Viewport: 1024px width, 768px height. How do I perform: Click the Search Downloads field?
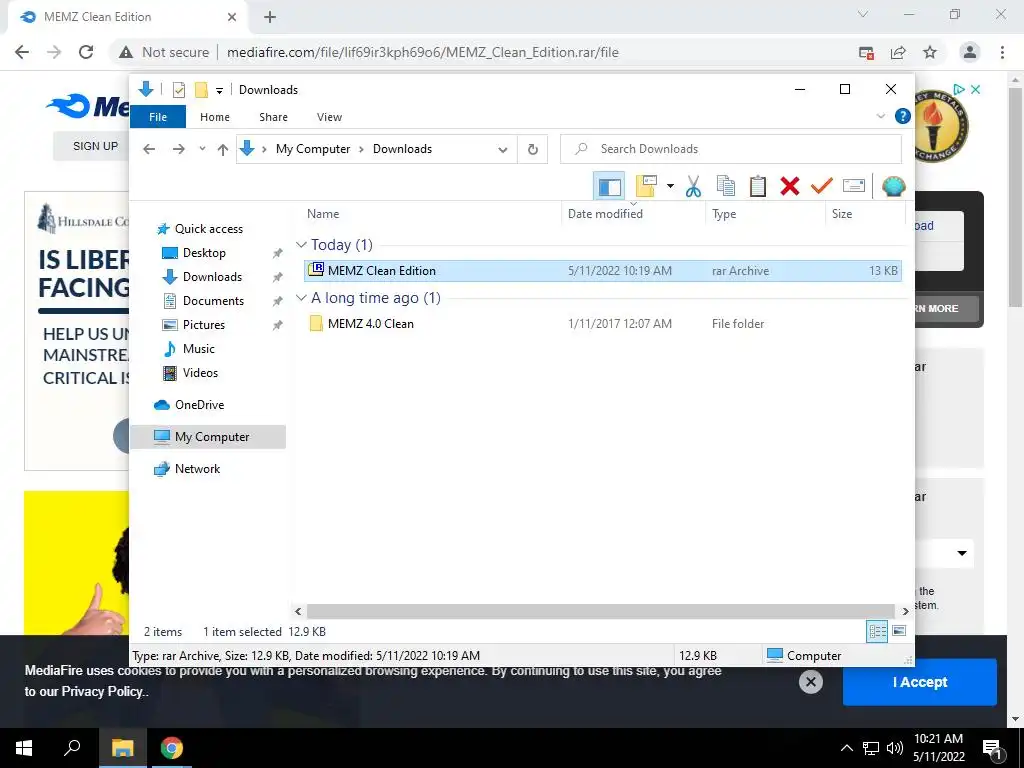tap(731, 149)
